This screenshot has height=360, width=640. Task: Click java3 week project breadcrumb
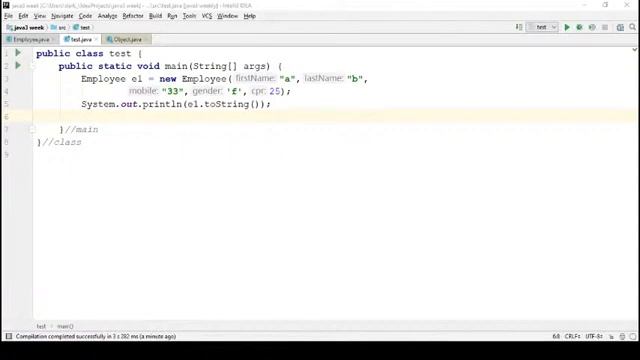pyautogui.click(x=25, y=27)
